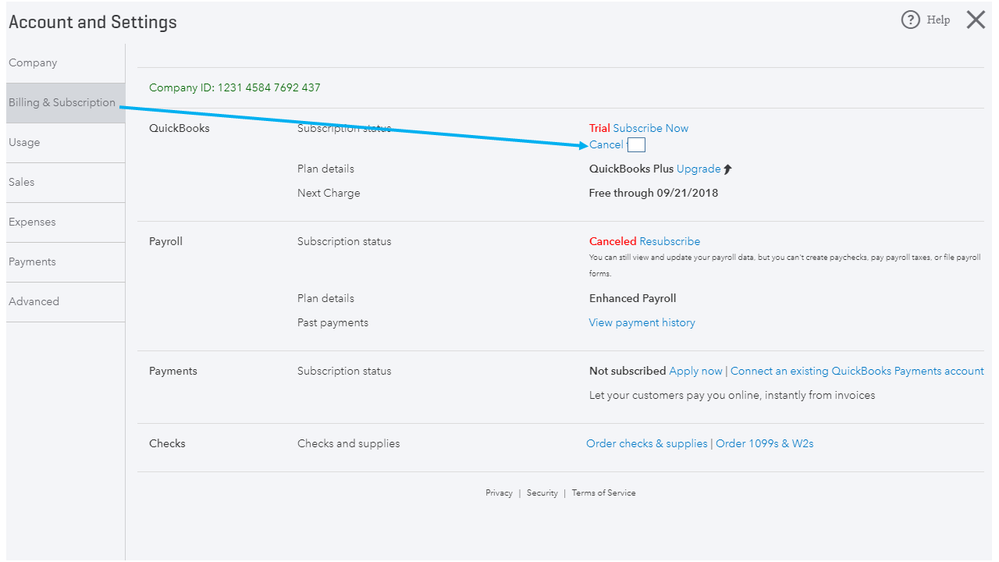Switch to the Usage tab
999x562 pixels.
25,143
